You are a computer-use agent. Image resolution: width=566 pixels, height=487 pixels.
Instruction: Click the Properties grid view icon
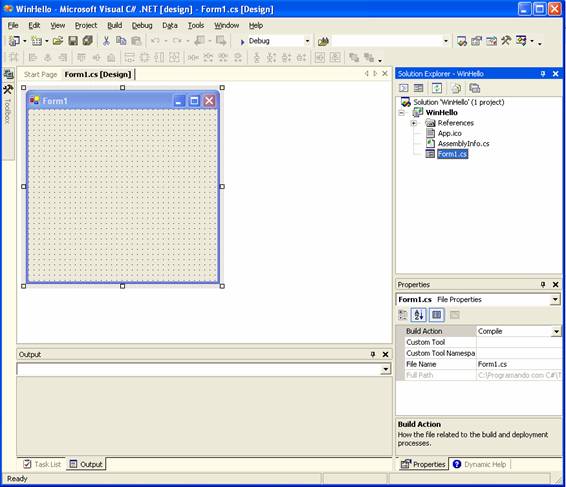pyautogui.click(x=436, y=315)
